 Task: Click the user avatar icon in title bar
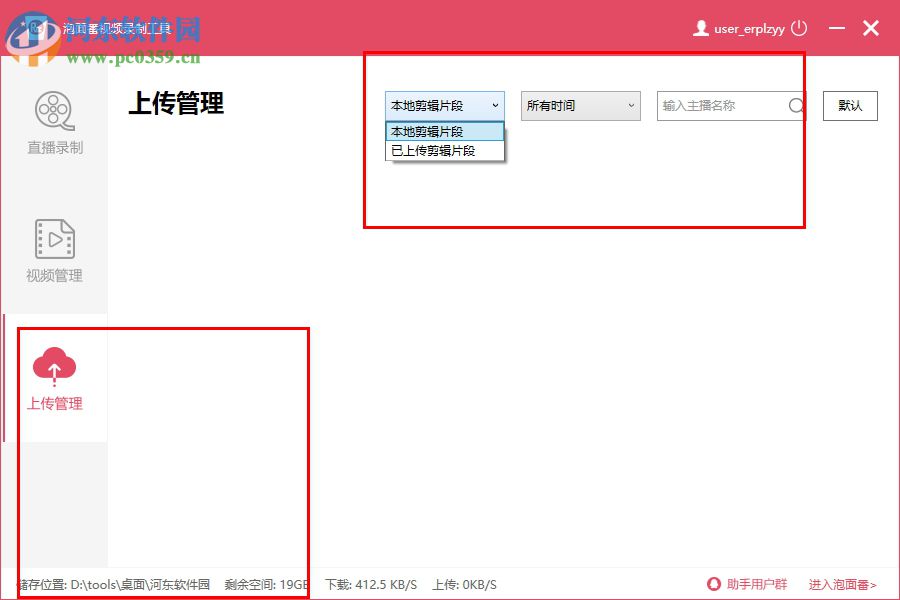pyautogui.click(x=700, y=28)
